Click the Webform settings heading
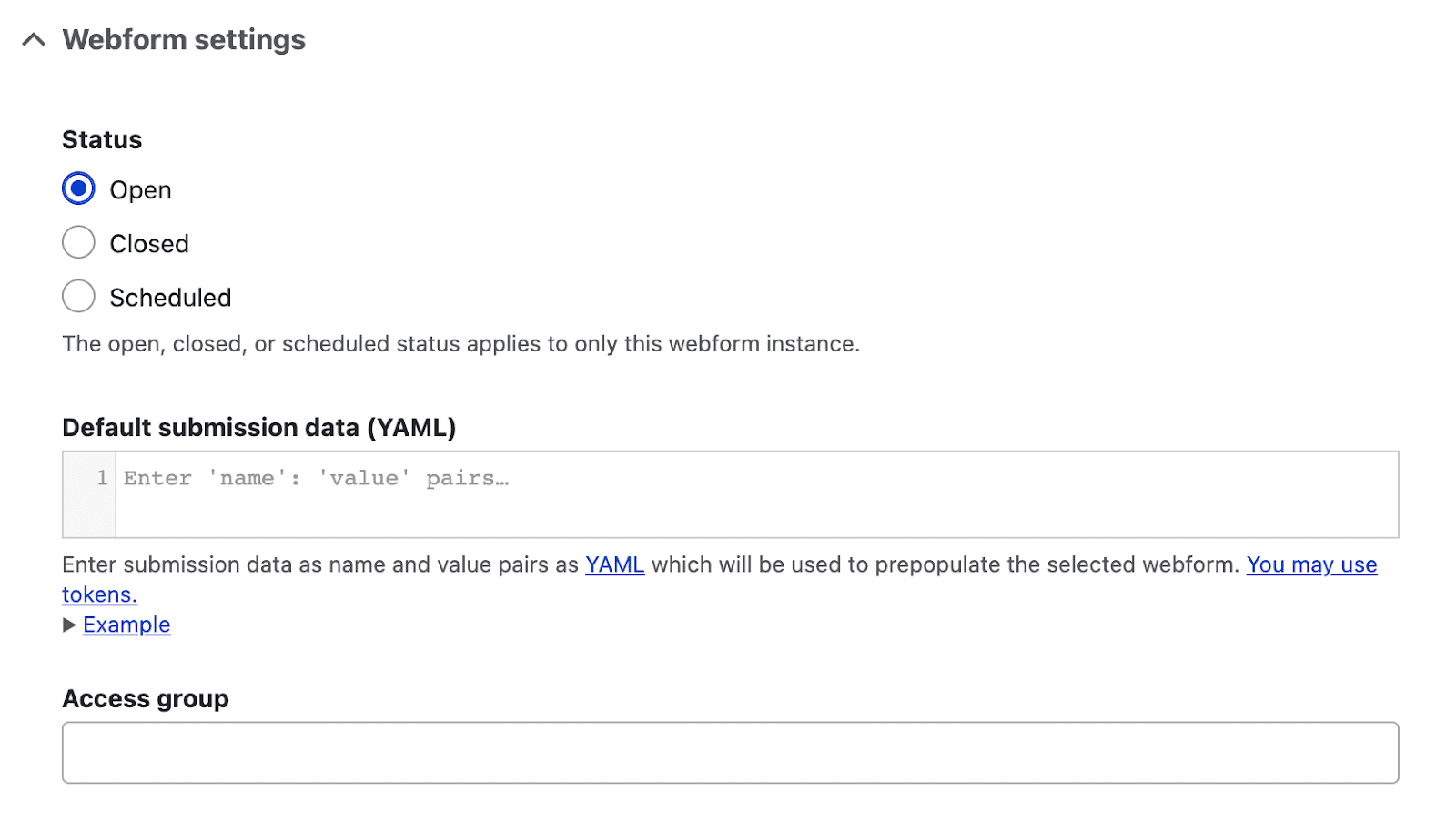 [182, 40]
